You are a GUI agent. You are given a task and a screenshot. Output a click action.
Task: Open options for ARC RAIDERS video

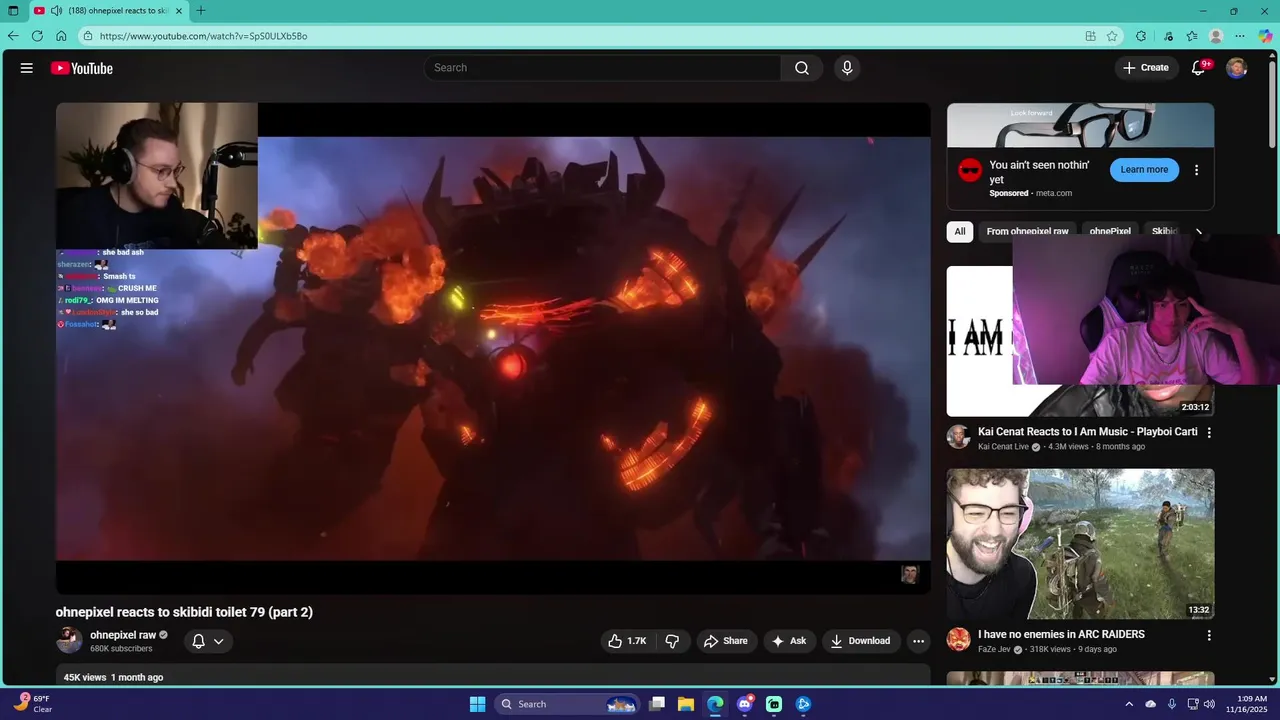click(x=1209, y=635)
